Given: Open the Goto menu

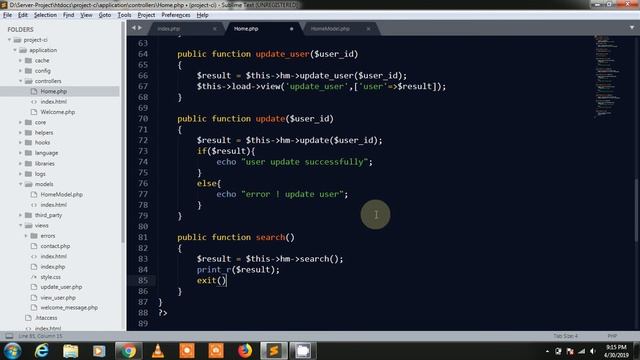Looking at the screenshot, I should (x=105, y=15).
